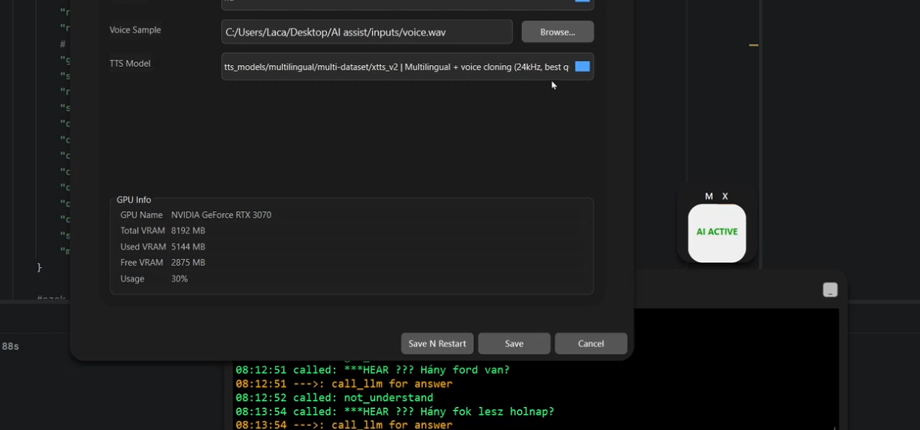Focus the Voice Sample file path field
This screenshot has width=920, height=430.
coord(366,32)
